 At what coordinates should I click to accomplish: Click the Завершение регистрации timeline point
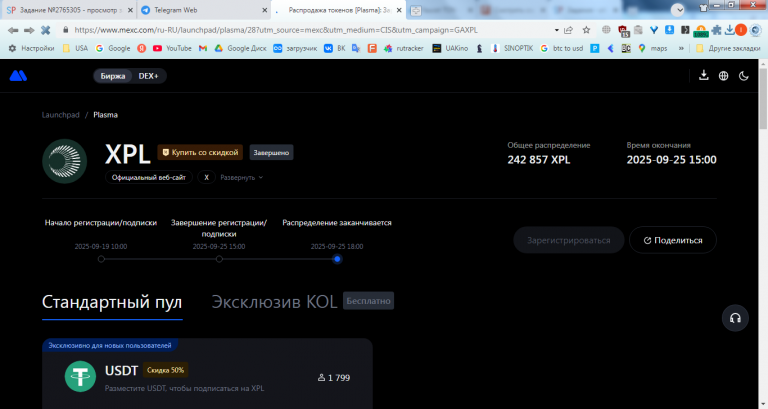219,259
